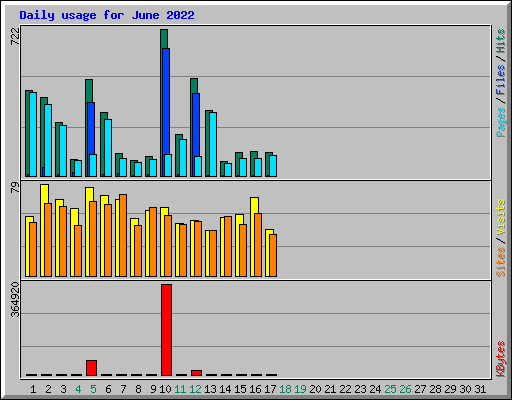This screenshot has height=400, width=512.
Task: Click day 17 on the x-axis
Action: click(x=270, y=389)
